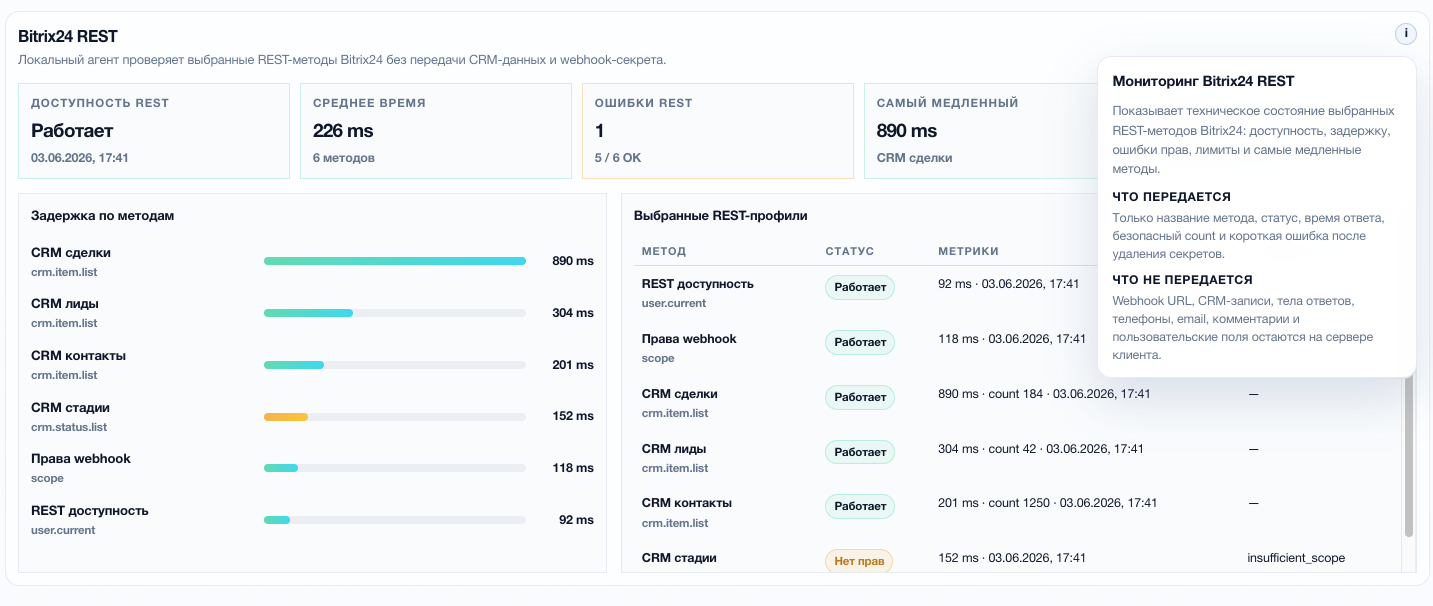The image size is (1433, 606).
Task: Click the 304 ms value in latency list
Action: pyautogui.click(x=573, y=313)
